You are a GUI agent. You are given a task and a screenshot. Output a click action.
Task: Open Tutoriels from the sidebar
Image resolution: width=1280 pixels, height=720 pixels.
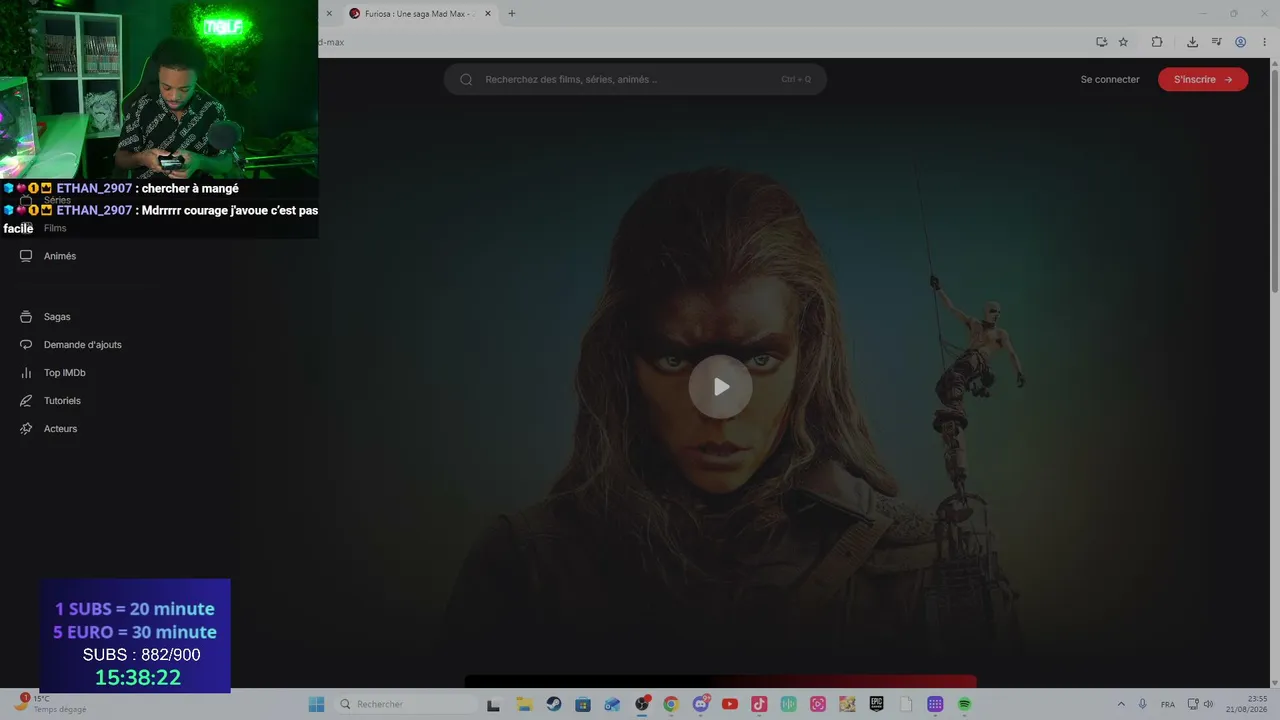pos(62,401)
